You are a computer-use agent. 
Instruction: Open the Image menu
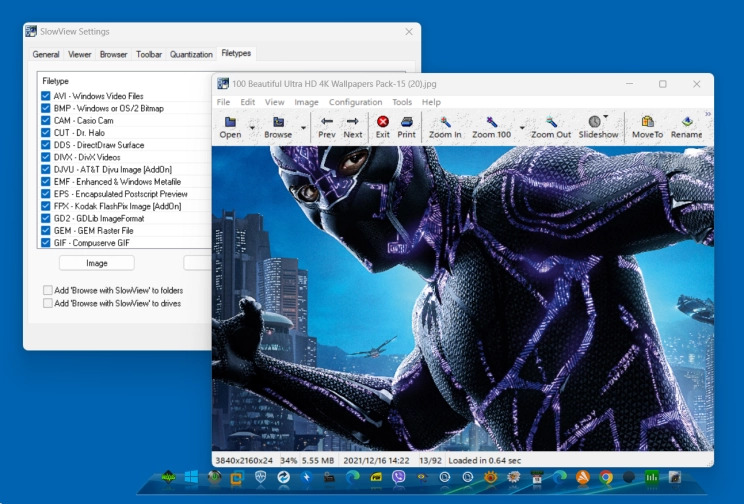(306, 102)
